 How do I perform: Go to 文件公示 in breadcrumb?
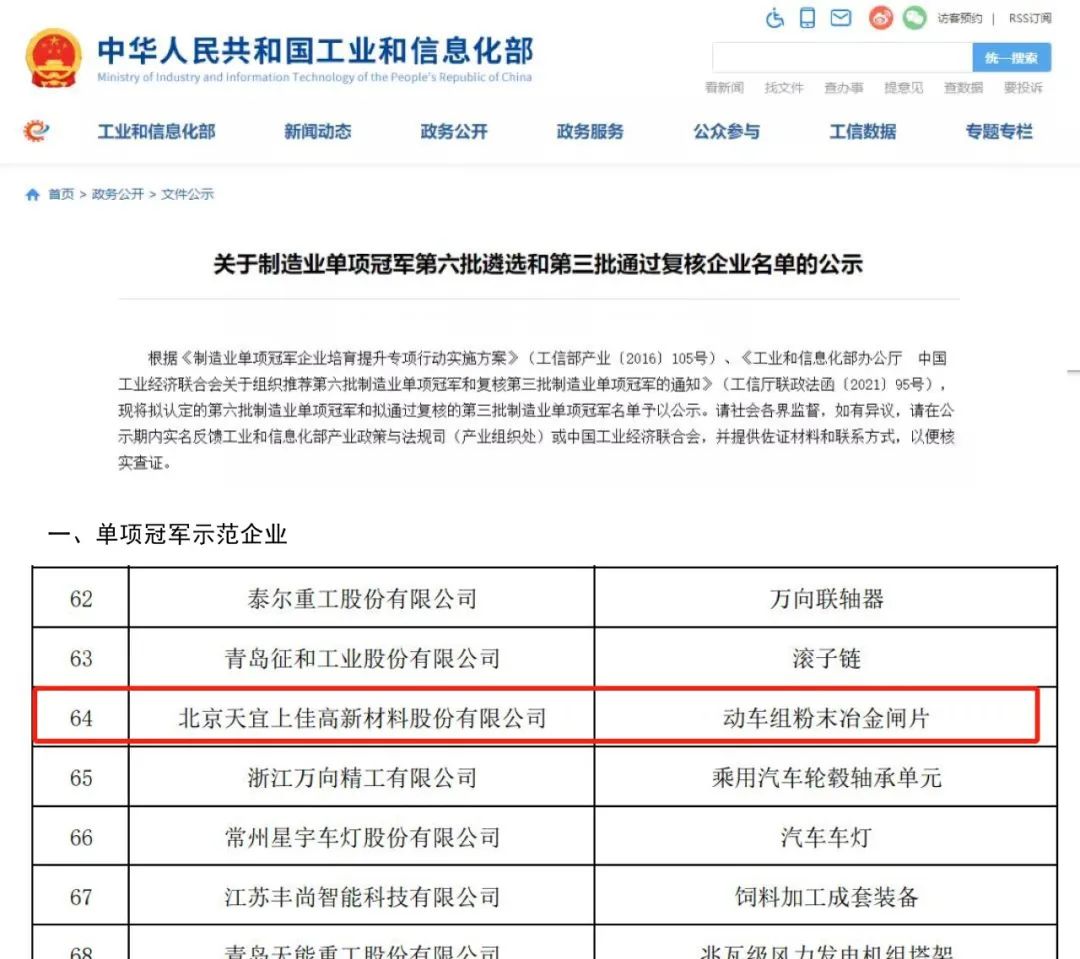[187, 194]
